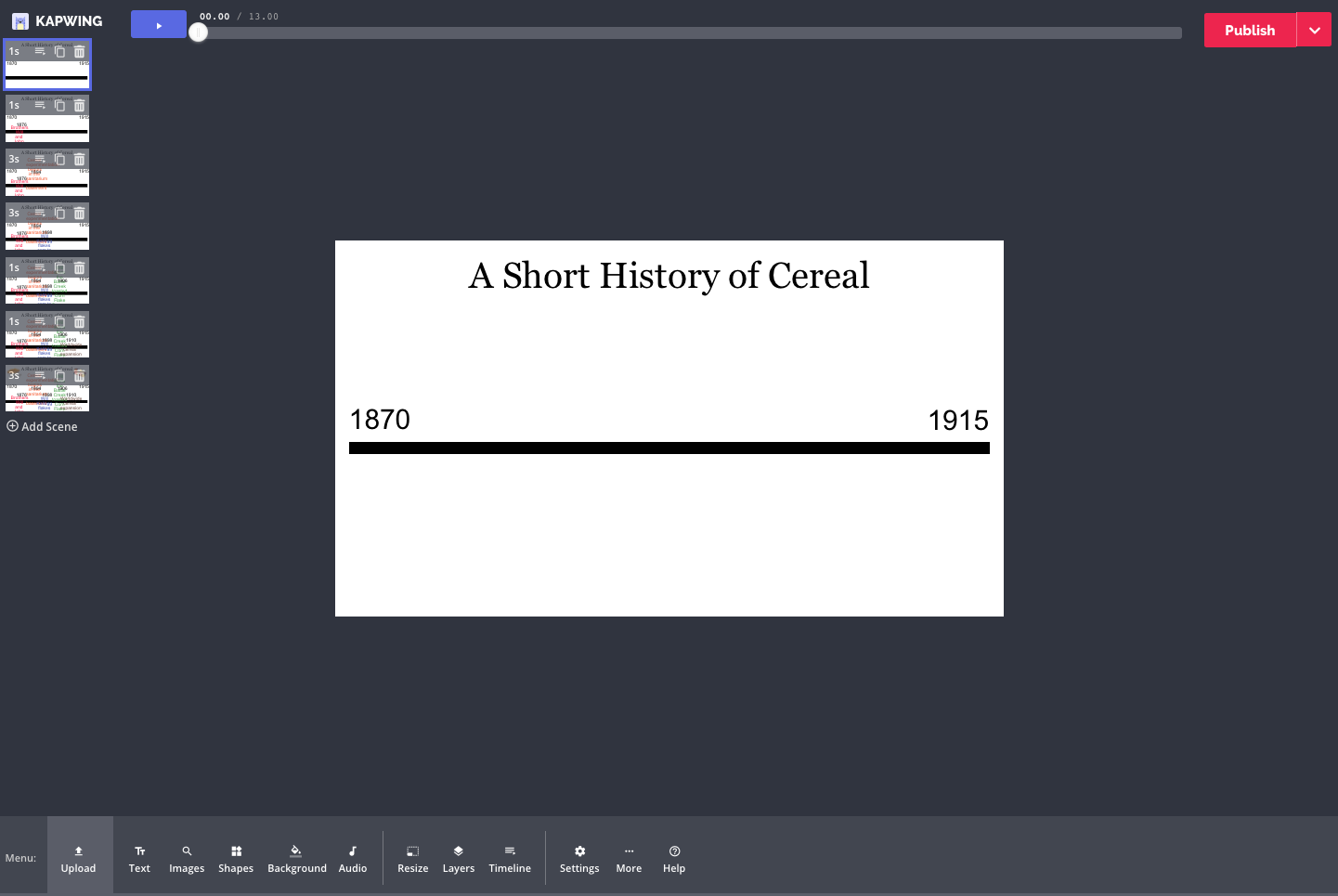
Task: Open the third scene's timeline icon
Action: point(40,160)
